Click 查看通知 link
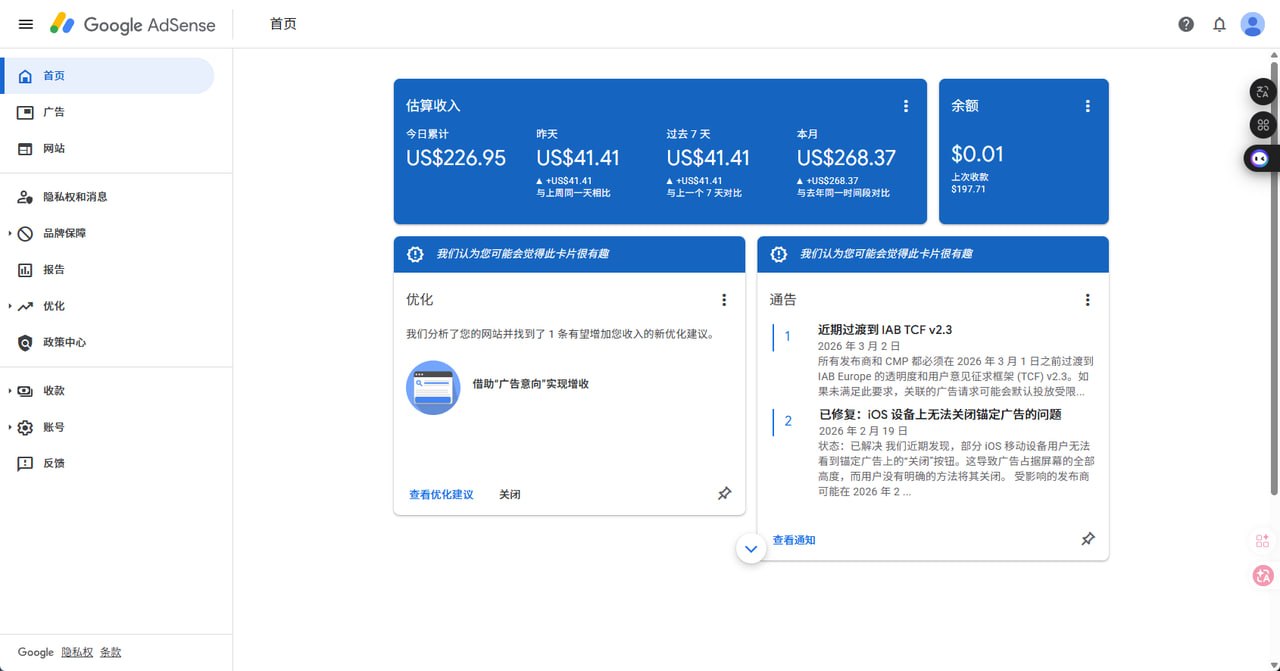The image size is (1280, 671). (x=794, y=540)
